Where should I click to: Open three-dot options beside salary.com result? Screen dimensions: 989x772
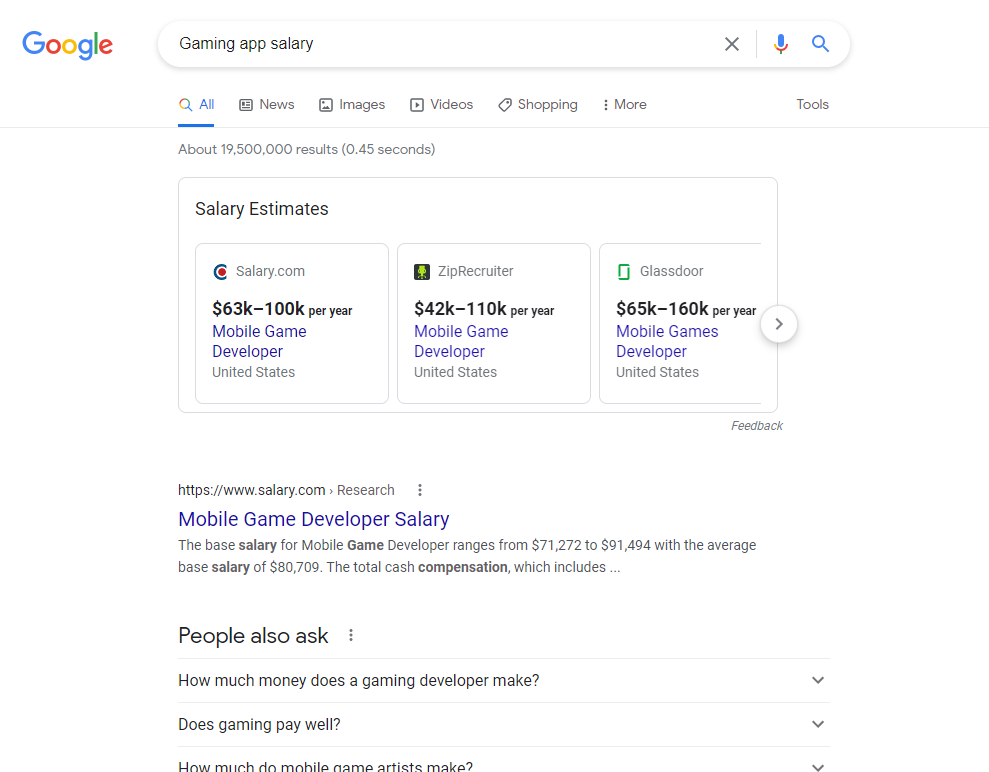click(420, 490)
